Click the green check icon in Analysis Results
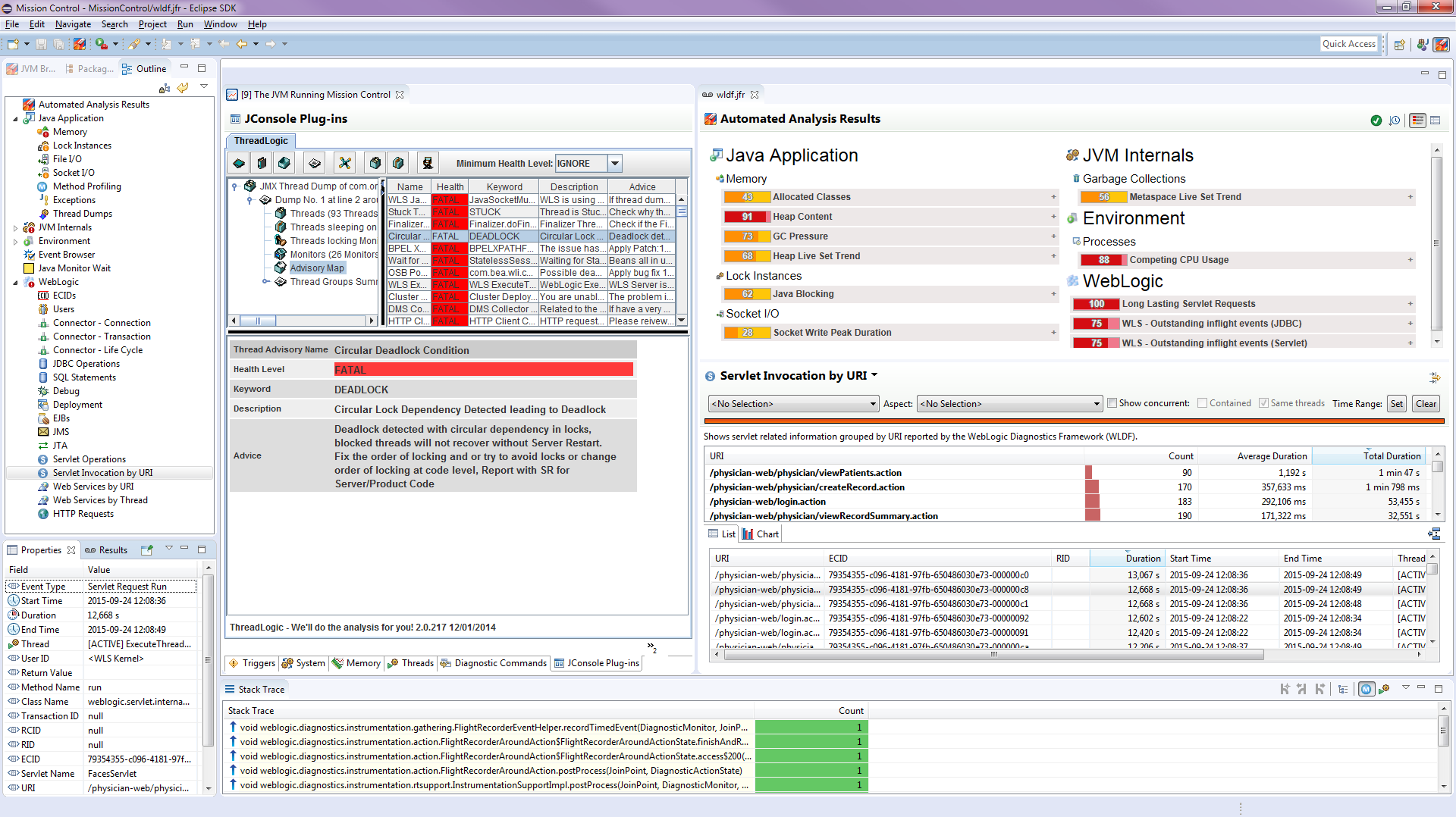Screen dimensions: 1456x817 click(x=1376, y=121)
